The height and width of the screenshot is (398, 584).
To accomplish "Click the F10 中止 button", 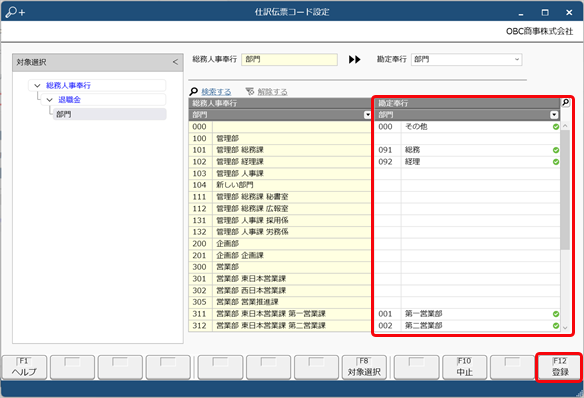I will 464,367.
